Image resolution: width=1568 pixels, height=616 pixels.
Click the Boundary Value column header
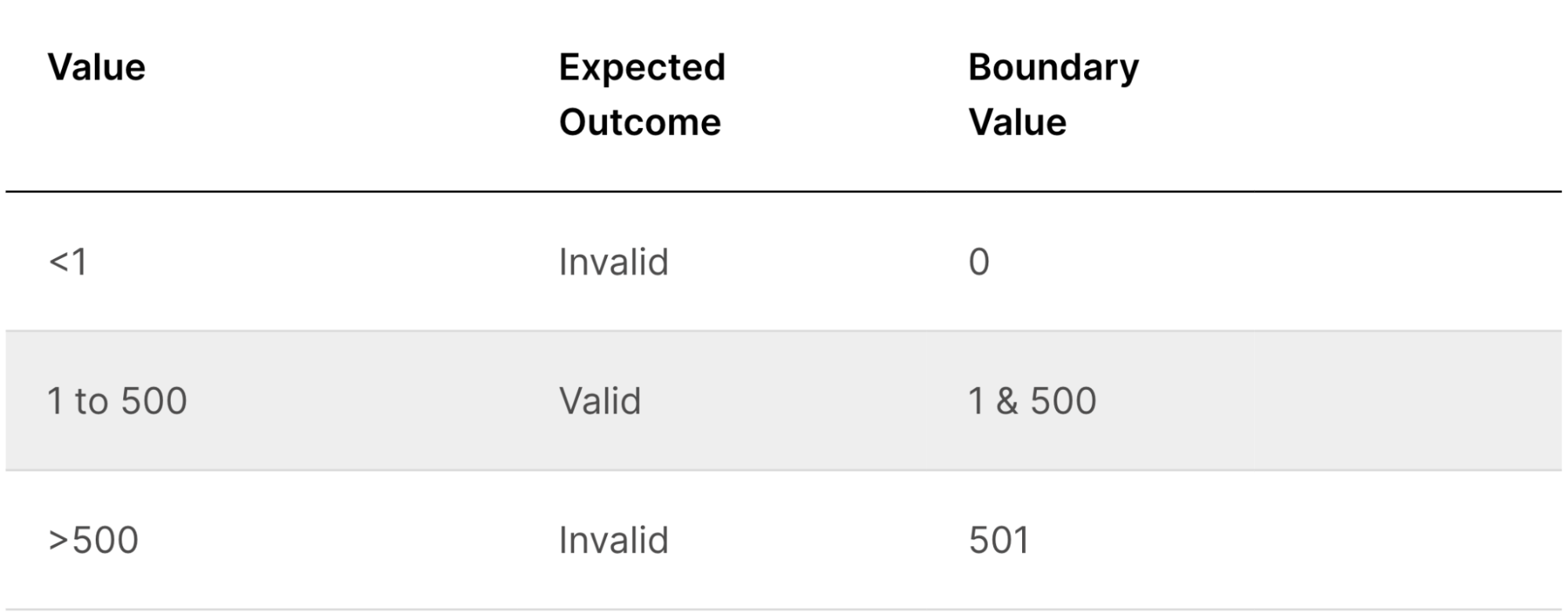coord(1053,95)
